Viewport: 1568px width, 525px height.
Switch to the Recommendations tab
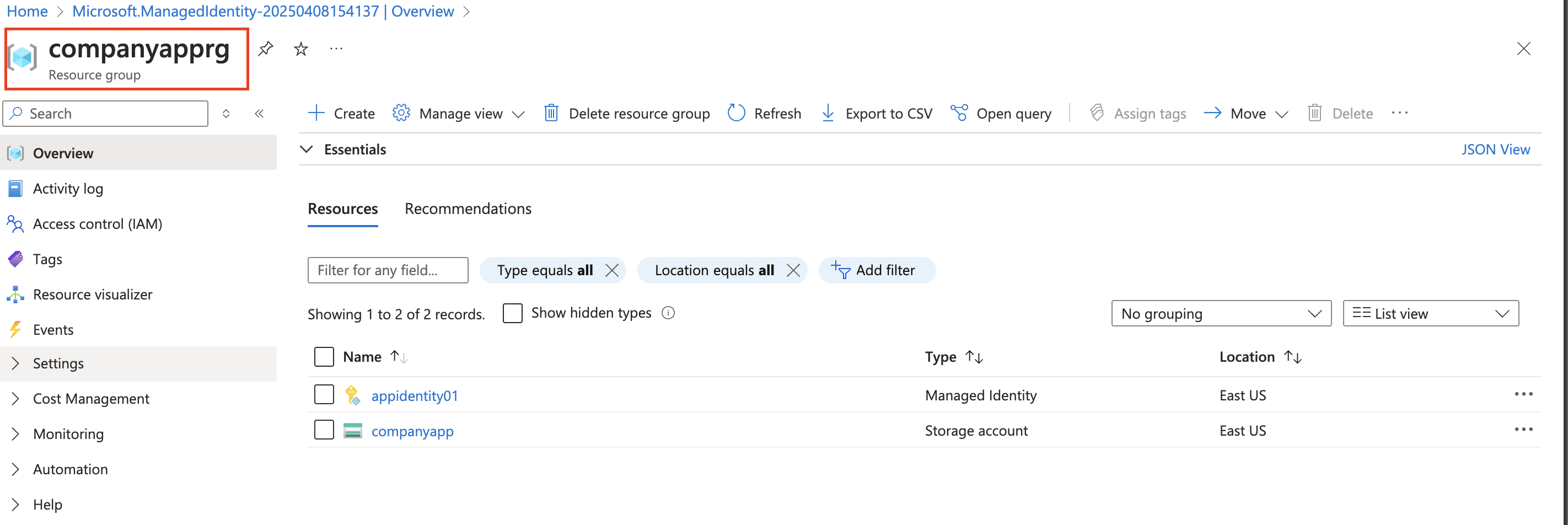tap(468, 209)
